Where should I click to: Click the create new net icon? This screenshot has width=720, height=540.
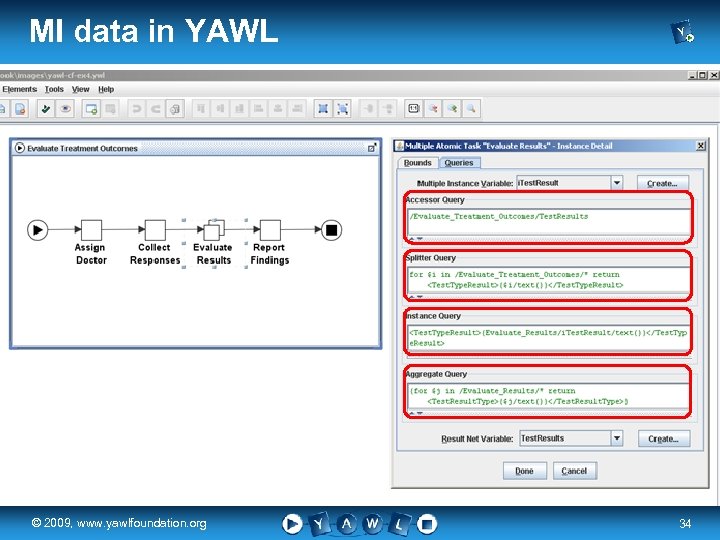point(91,109)
